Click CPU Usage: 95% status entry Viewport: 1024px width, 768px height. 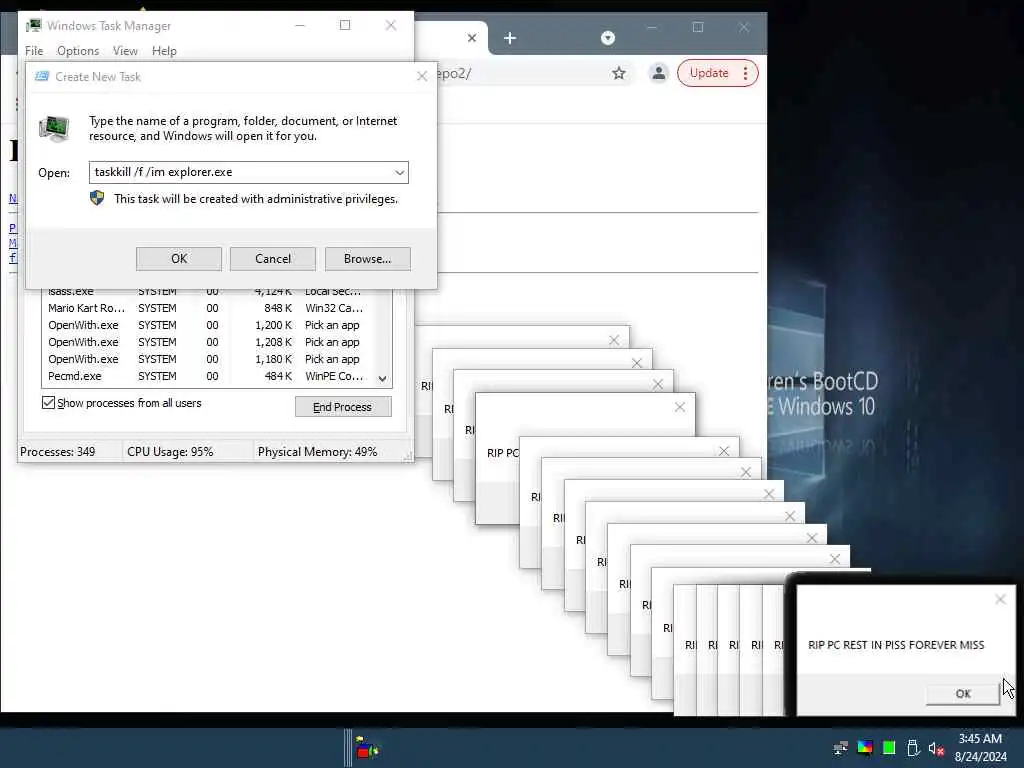tap(170, 452)
